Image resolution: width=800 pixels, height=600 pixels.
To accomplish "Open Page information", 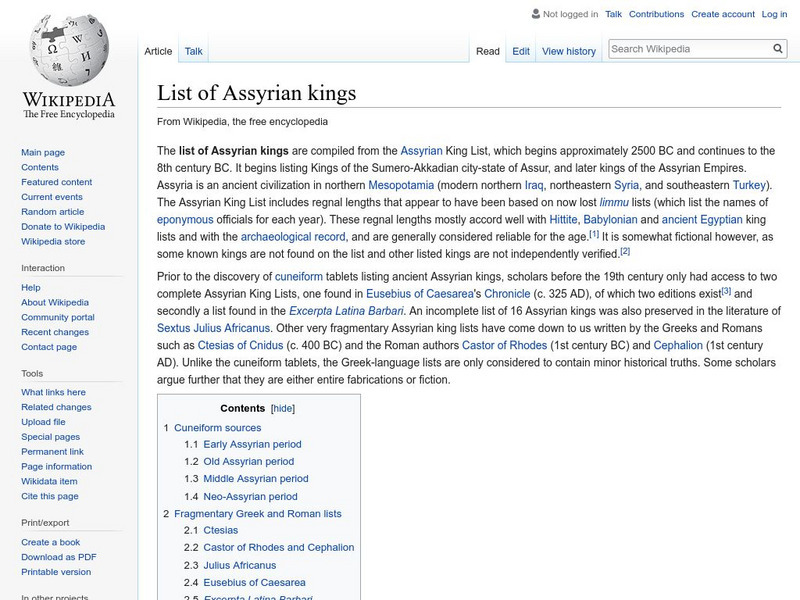I will (57, 466).
